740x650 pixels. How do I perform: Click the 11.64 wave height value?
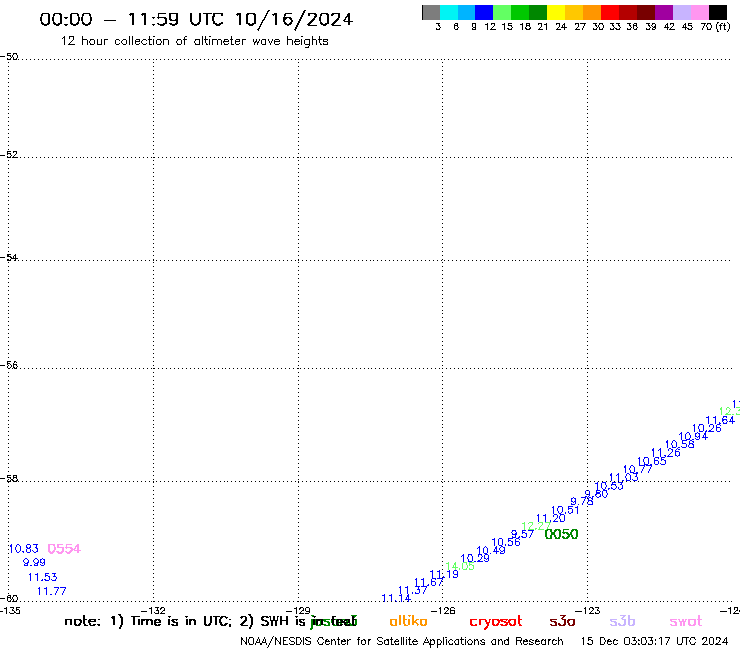point(720,420)
